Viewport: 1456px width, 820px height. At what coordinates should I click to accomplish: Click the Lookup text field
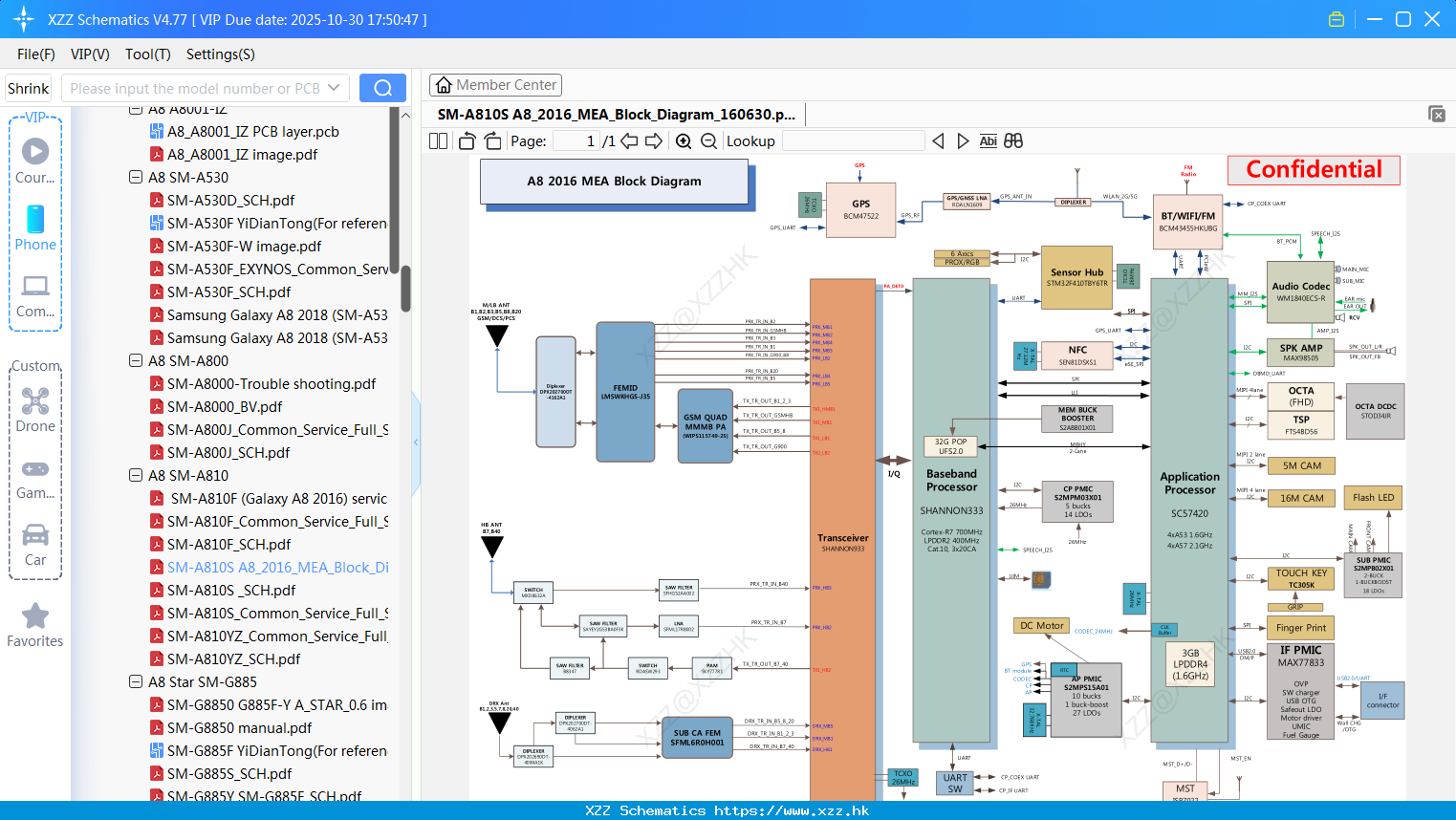pos(853,140)
